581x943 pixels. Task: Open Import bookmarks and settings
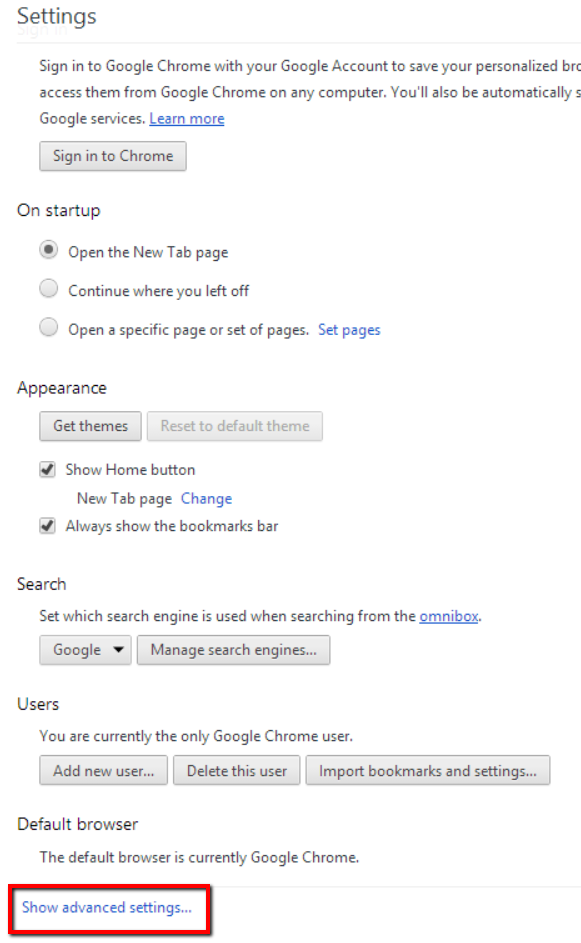(x=428, y=770)
